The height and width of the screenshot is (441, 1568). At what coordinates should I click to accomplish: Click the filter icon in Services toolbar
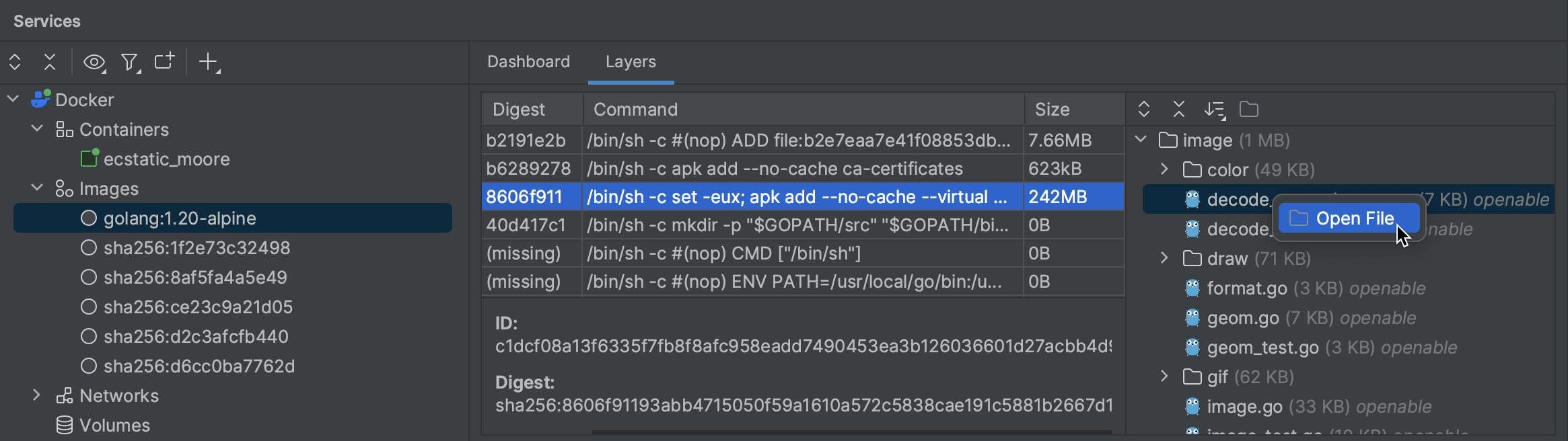tap(129, 62)
